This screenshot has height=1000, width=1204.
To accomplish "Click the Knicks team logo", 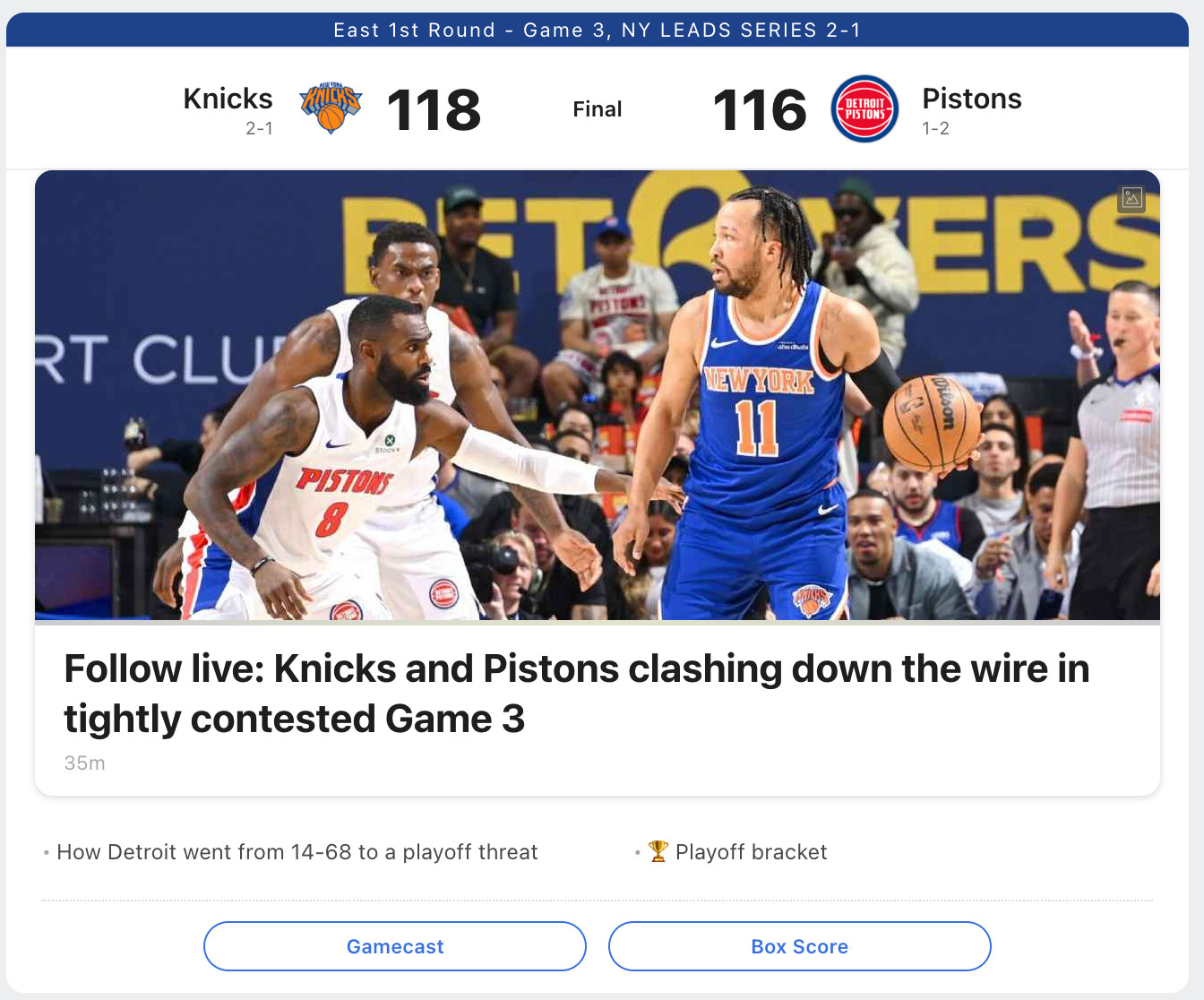I will 331,108.
